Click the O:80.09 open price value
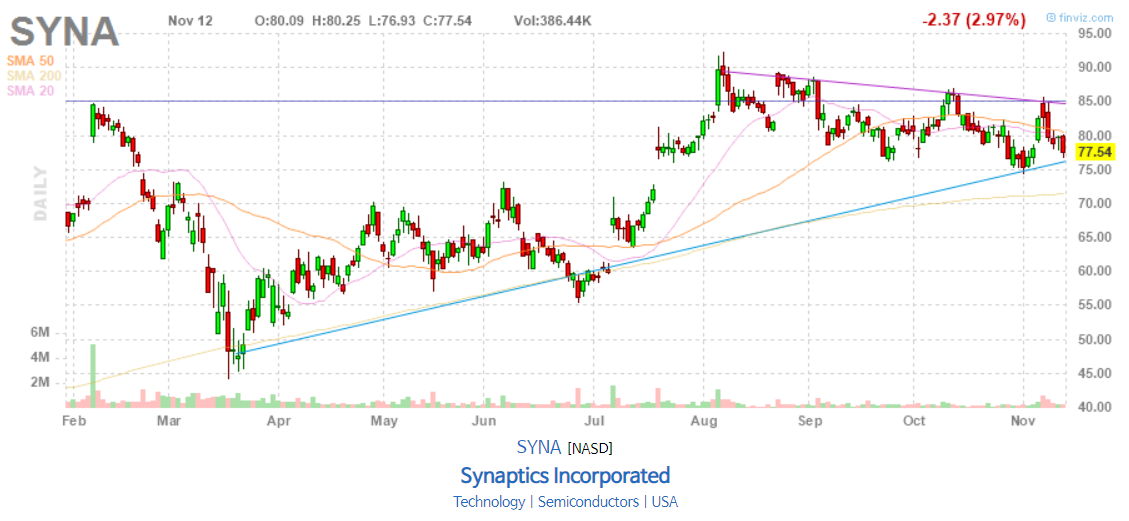Screen dimensions: 1129x521 click(281, 21)
